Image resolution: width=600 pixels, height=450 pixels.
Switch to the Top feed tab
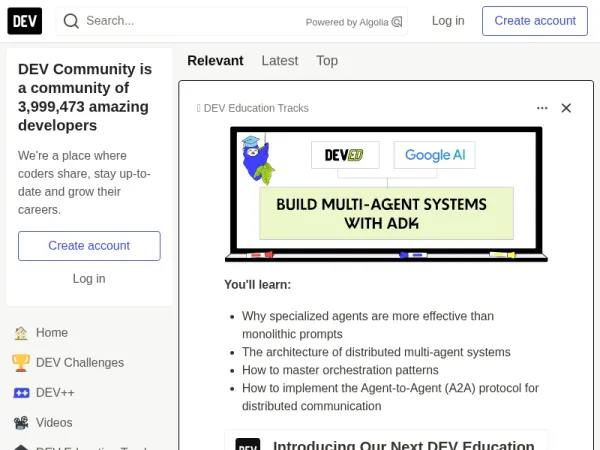[327, 60]
